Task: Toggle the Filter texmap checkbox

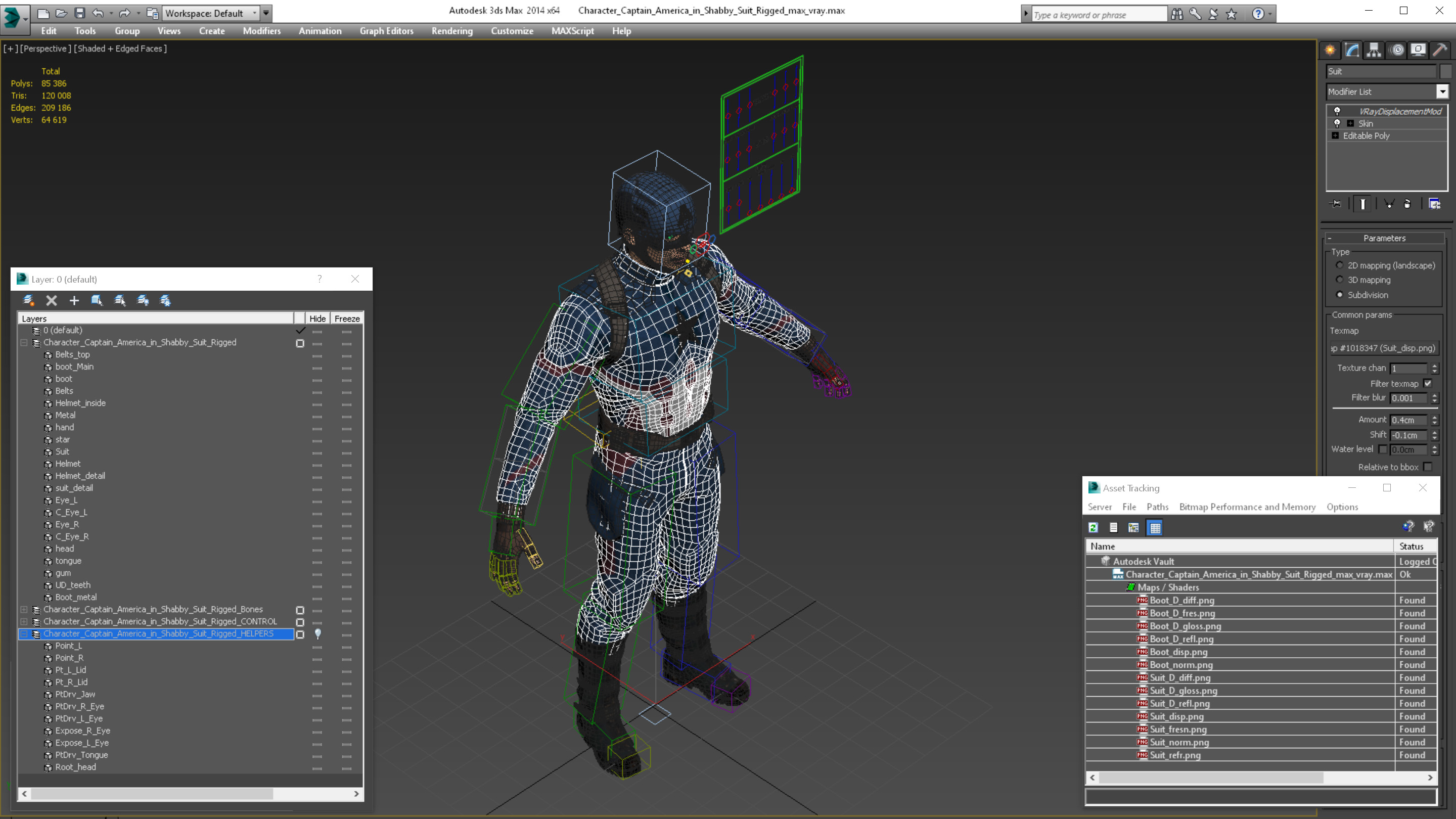Action: tap(1428, 383)
